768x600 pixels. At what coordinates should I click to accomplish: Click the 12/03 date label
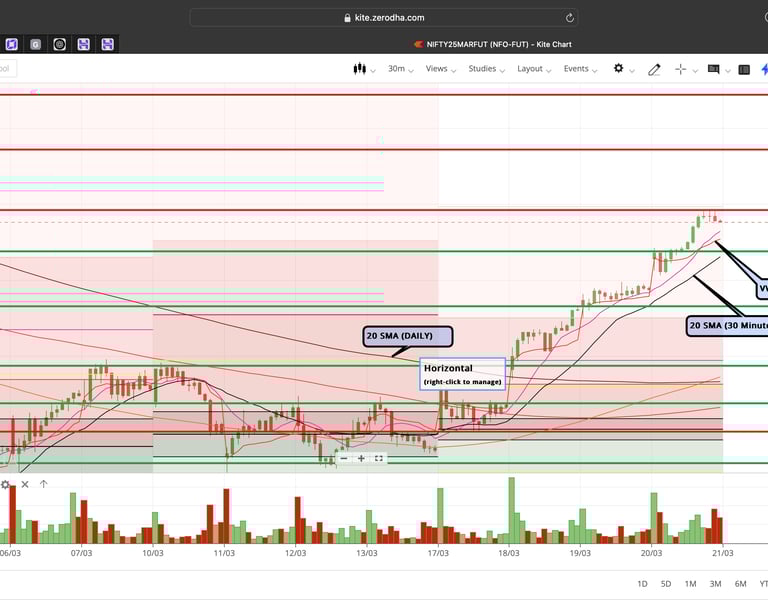coord(295,553)
